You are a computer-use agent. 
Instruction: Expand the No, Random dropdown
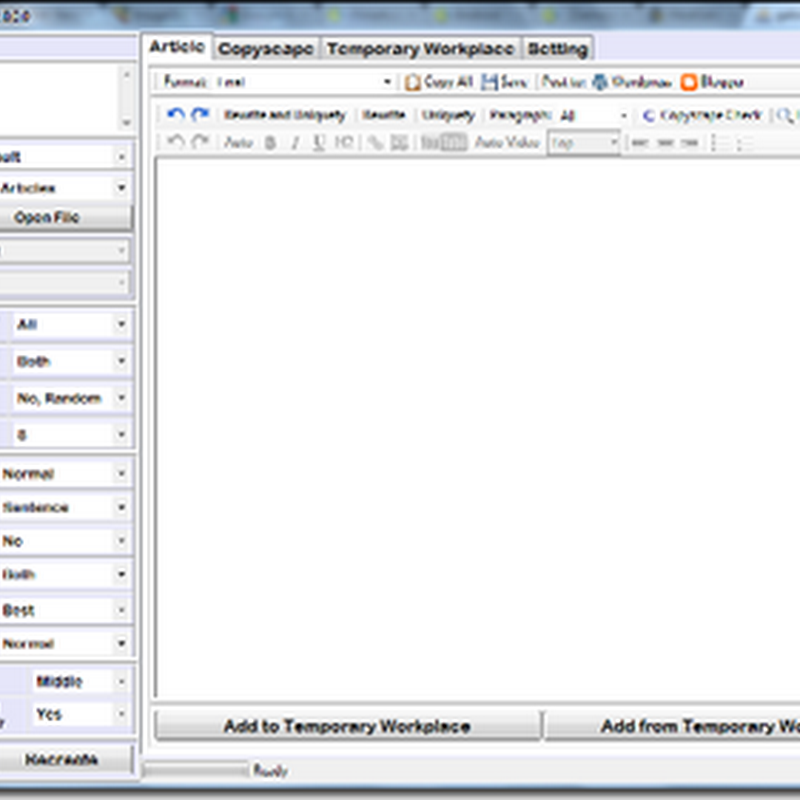(x=71, y=398)
